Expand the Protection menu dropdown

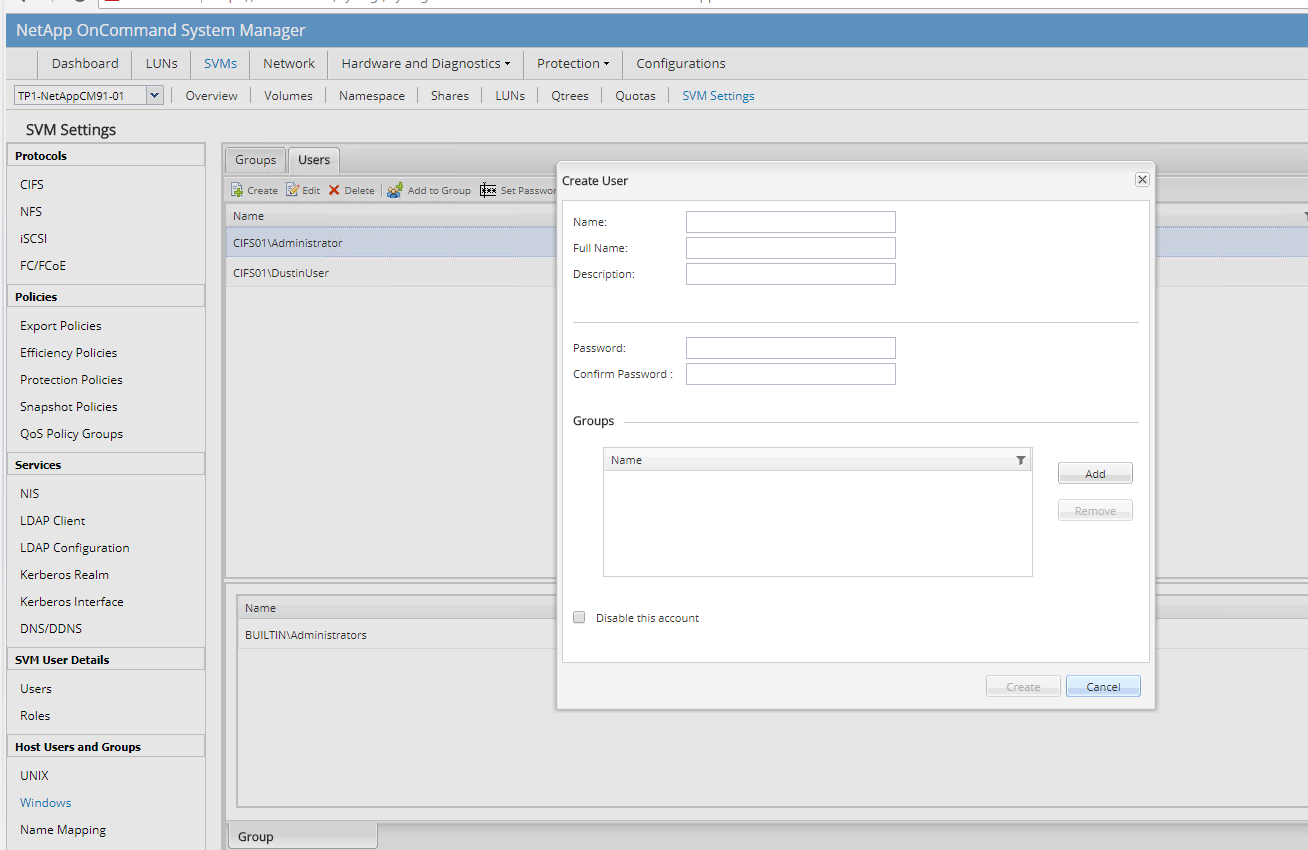[572, 63]
